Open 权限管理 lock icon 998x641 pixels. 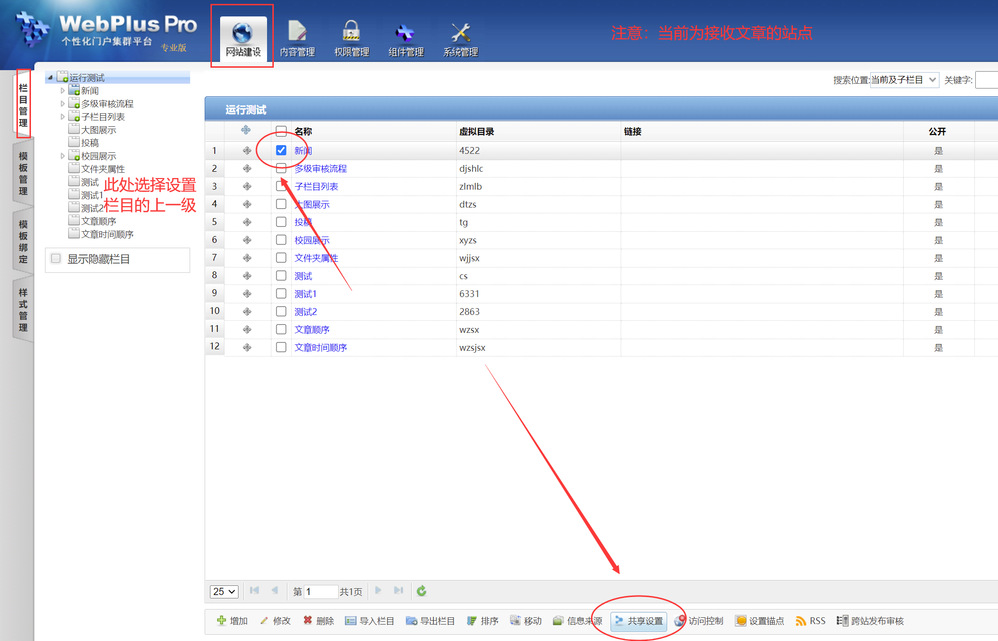pyautogui.click(x=351, y=33)
